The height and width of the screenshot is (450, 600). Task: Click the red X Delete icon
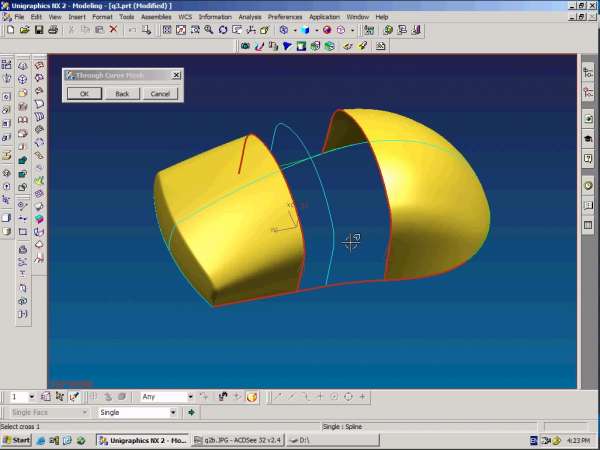(x=113, y=29)
